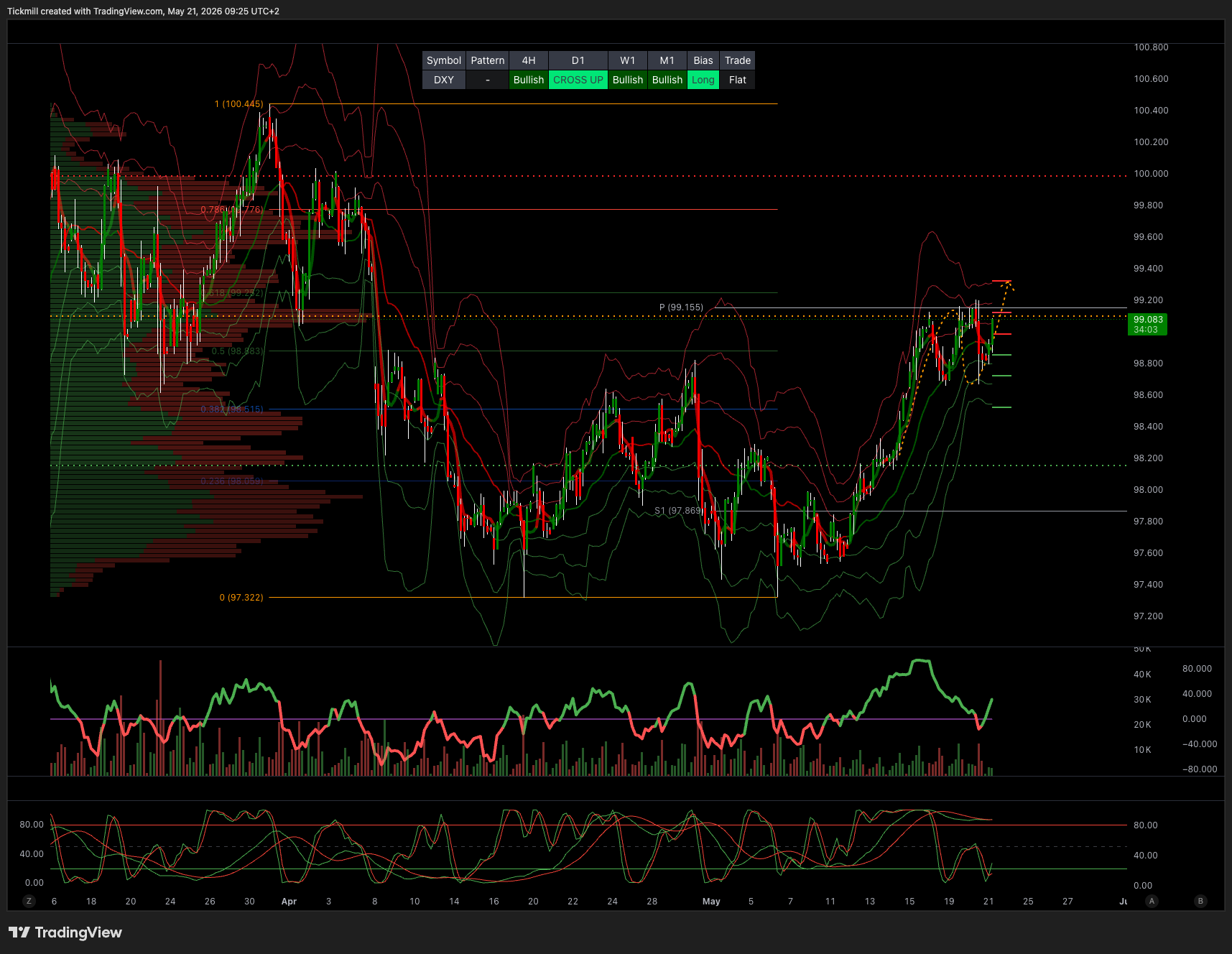This screenshot has height=954, width=1232.
Task: Click the A auto-scale button
Action: coord(1152,901)
